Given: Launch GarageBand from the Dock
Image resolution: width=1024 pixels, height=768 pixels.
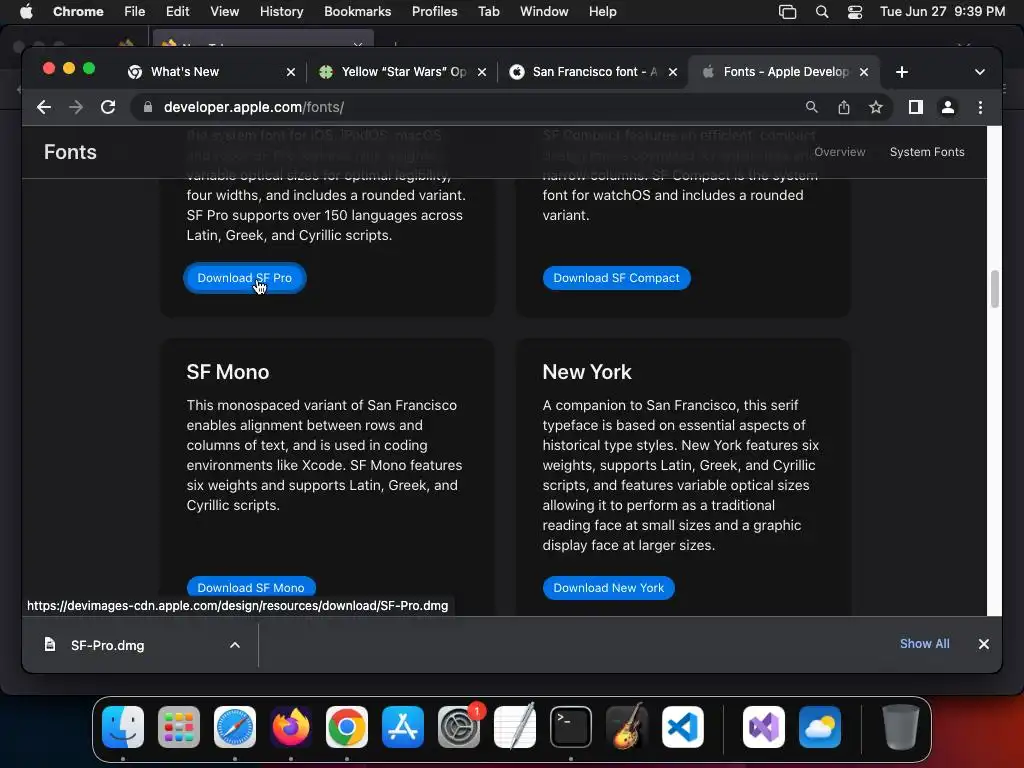Looking at the screenshot, I should (x=627, y=727).
